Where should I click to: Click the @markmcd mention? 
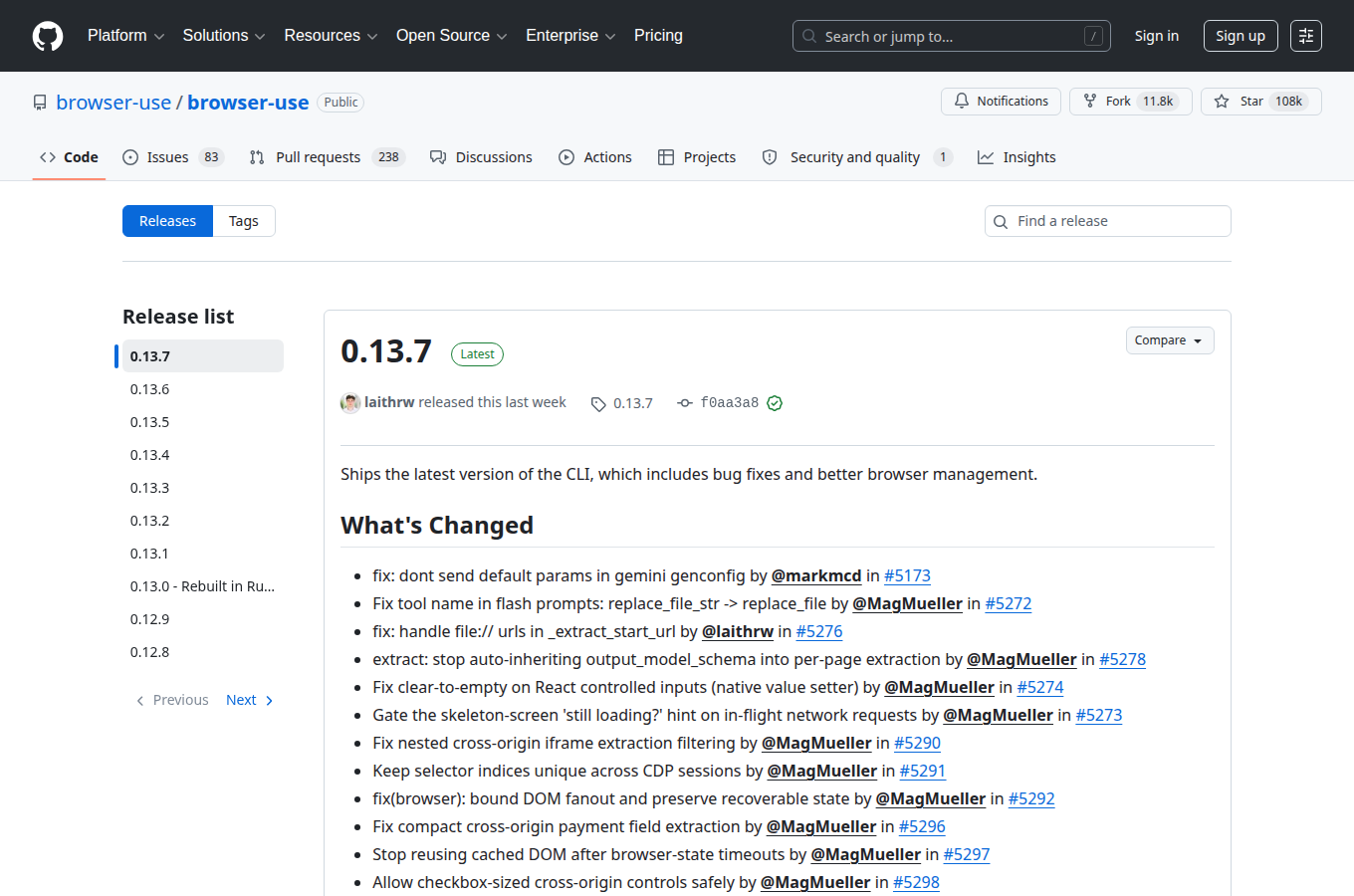816,575
